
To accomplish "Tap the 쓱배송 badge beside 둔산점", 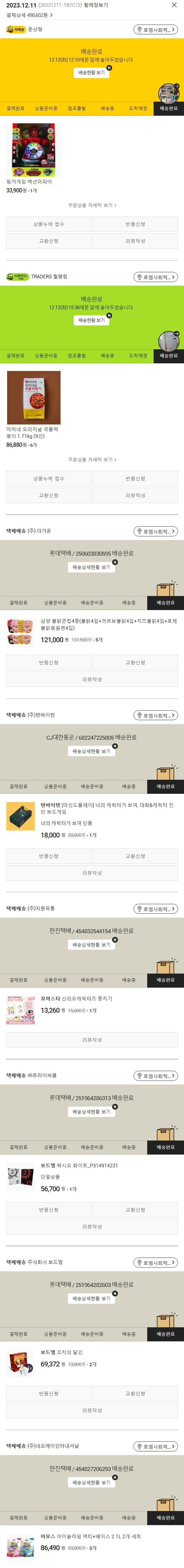I will 16,29.
